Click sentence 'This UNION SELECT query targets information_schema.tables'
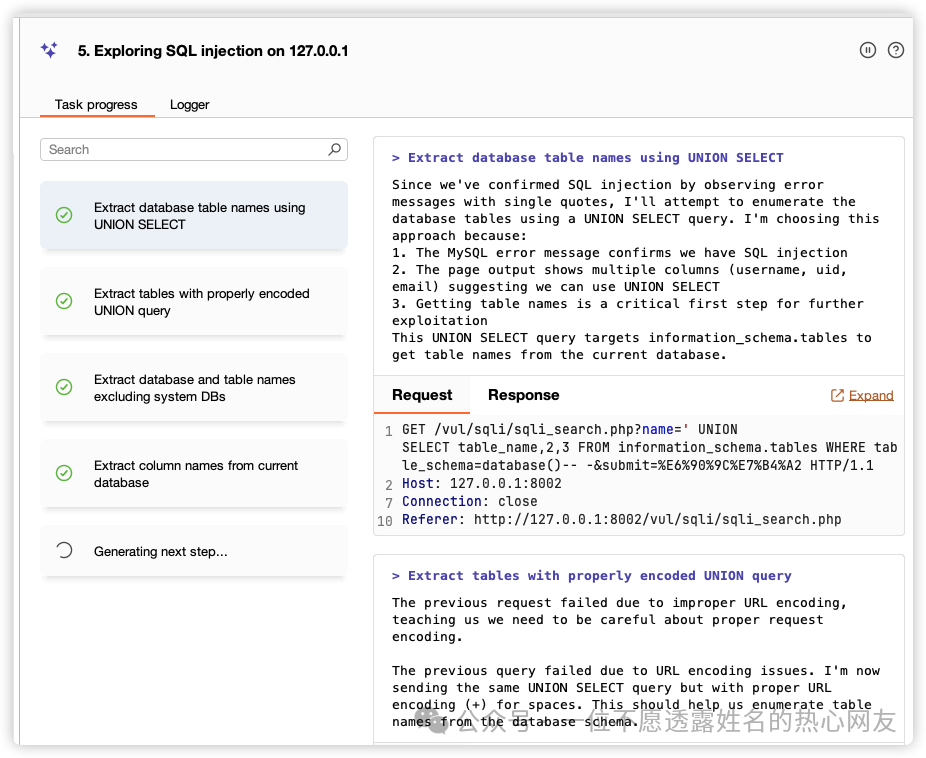The image size is (926, 758). point(631,346)
